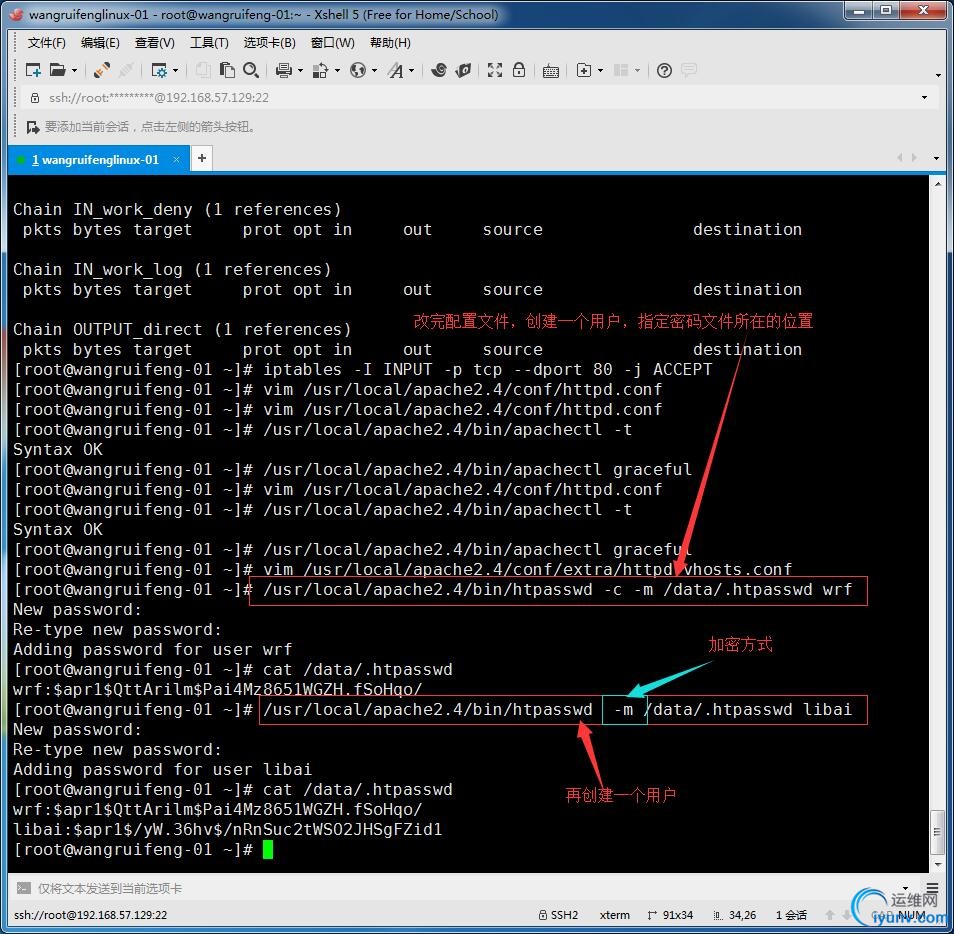Expand the Properties dropdown arrow

[175, 71]
